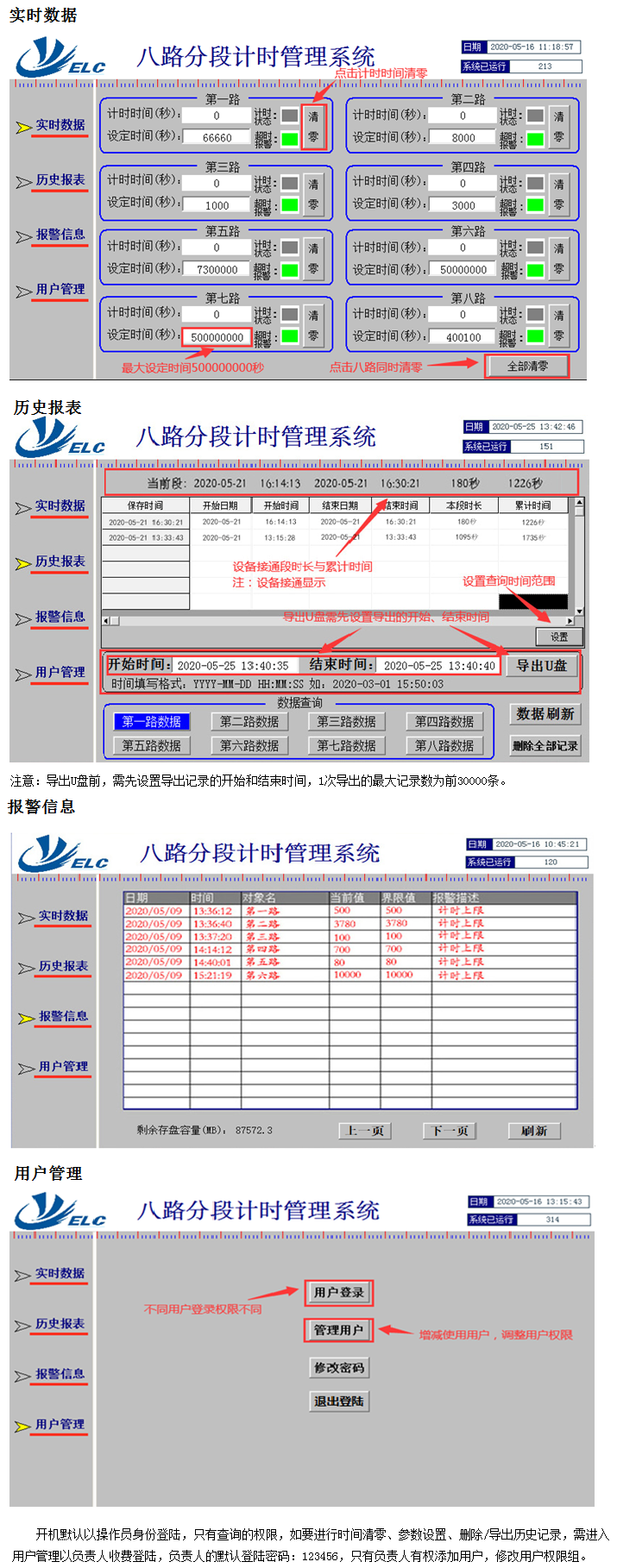Go to 下一页 of alarm records
Screen dimensions: 617x1568
(x=450, y=1131)
